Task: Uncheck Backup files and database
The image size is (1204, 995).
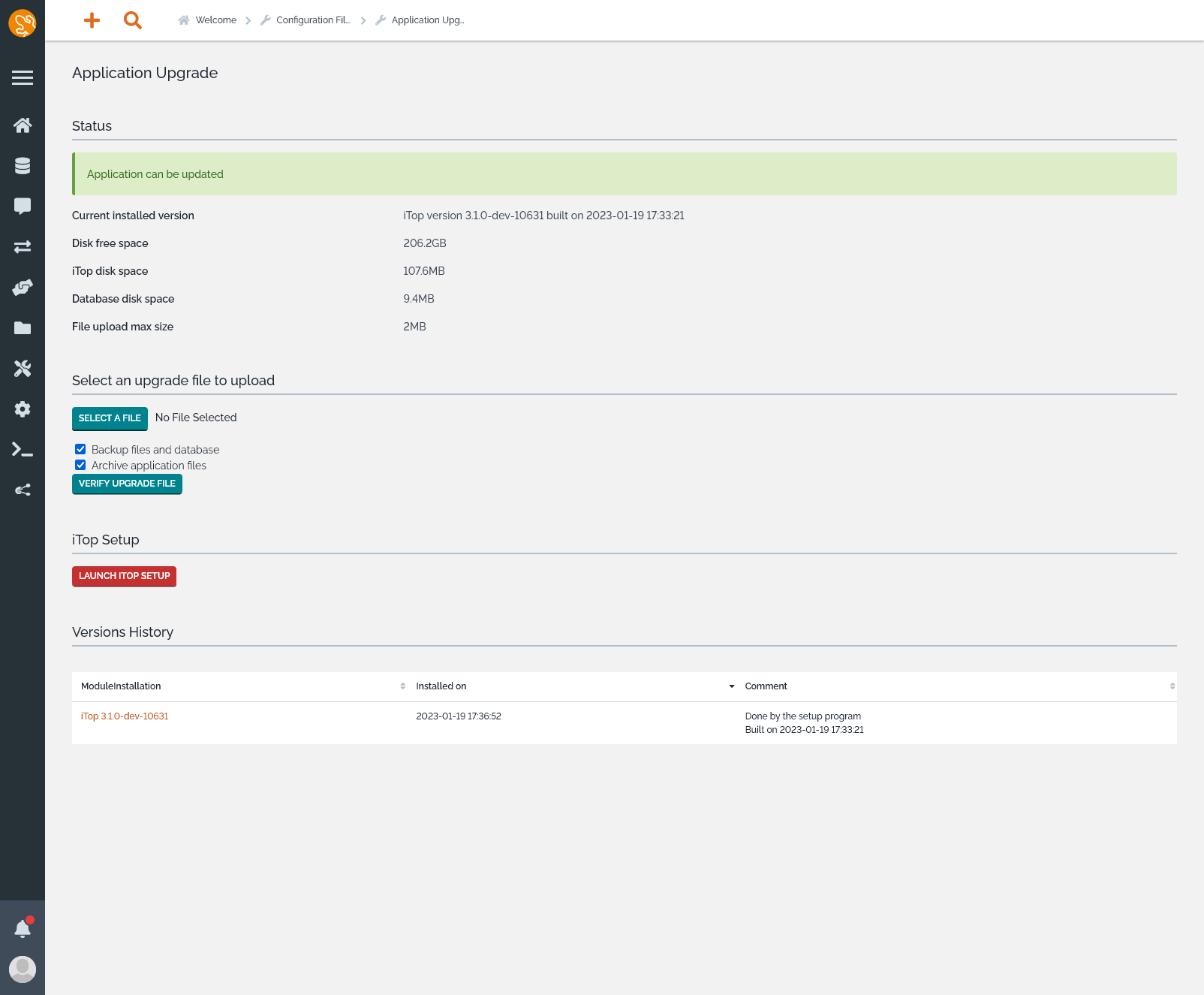Action: click(x=80, y=449)
